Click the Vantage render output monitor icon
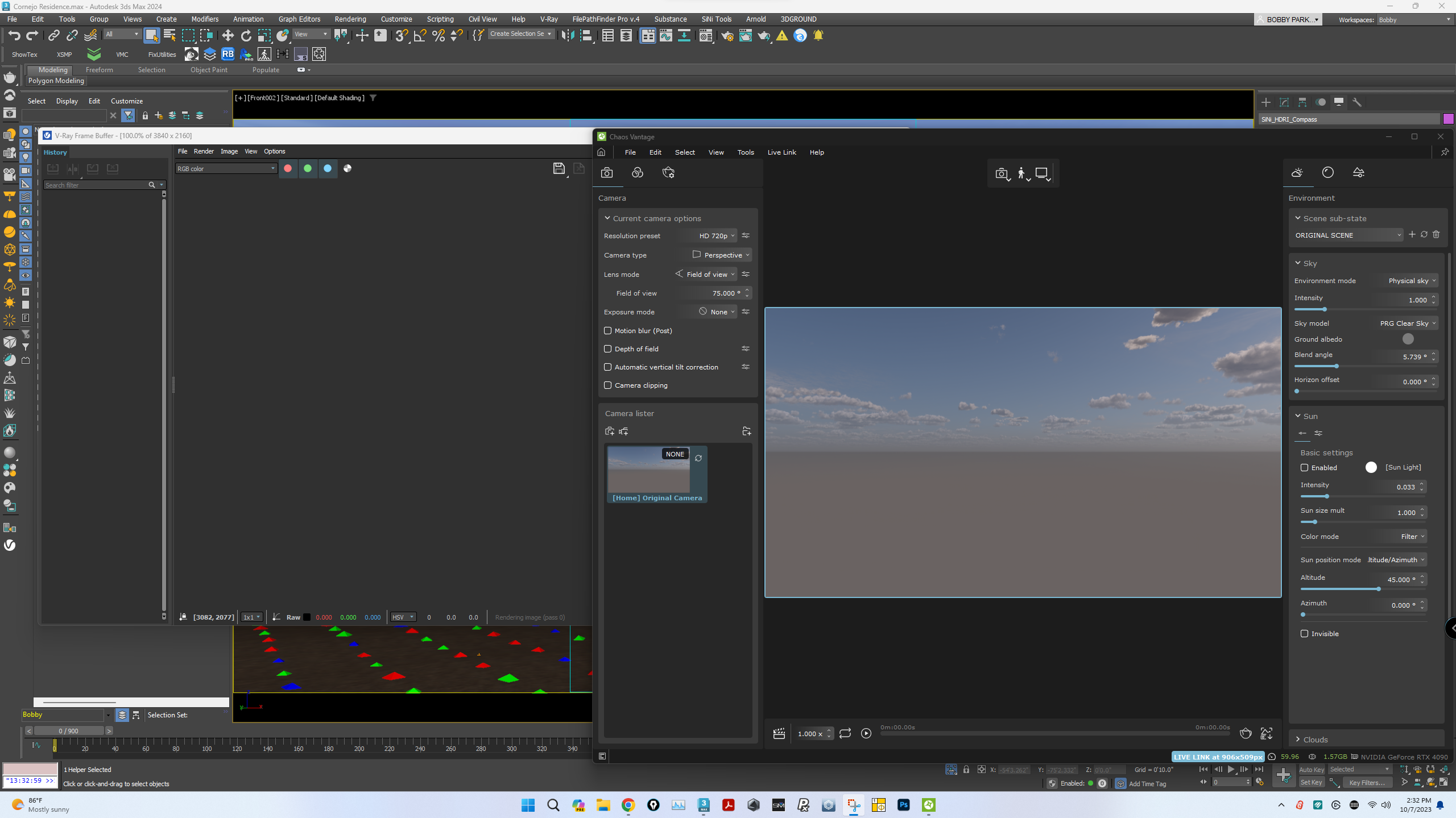Screen dimensions: 1456x818 (1043, 174)
